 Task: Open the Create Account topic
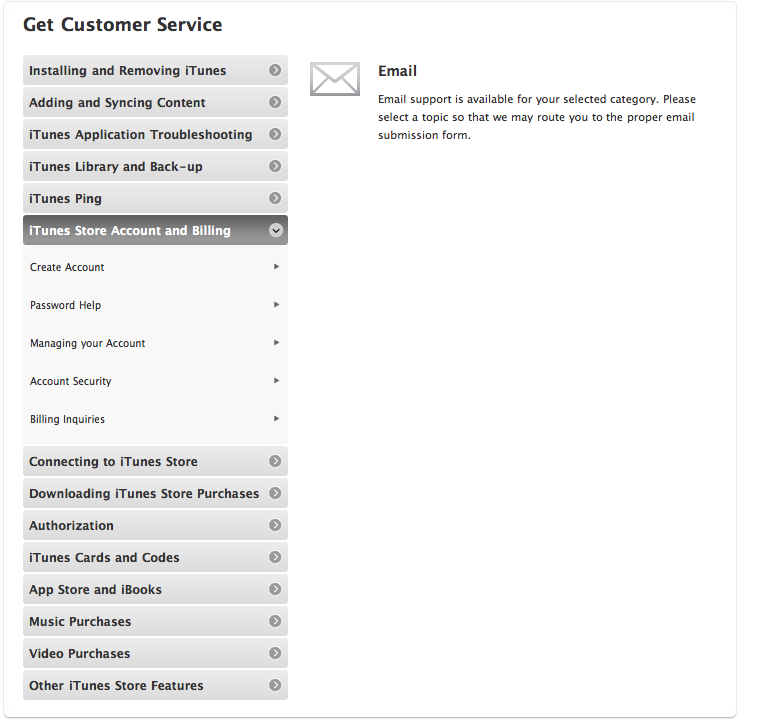coord(67,268)
